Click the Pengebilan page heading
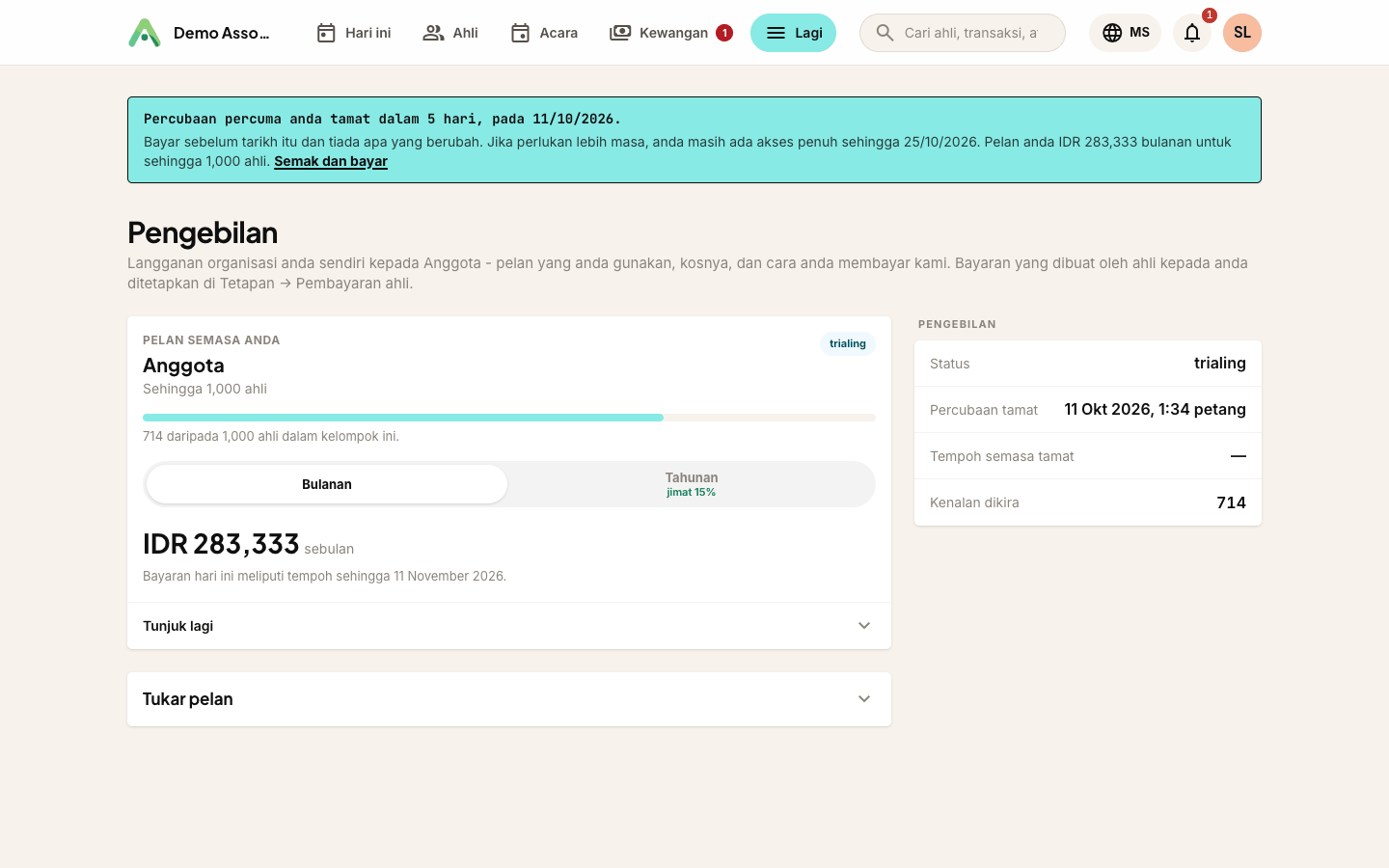The height and width of the screenshot is (868, 1389). [x=203, y=232]
